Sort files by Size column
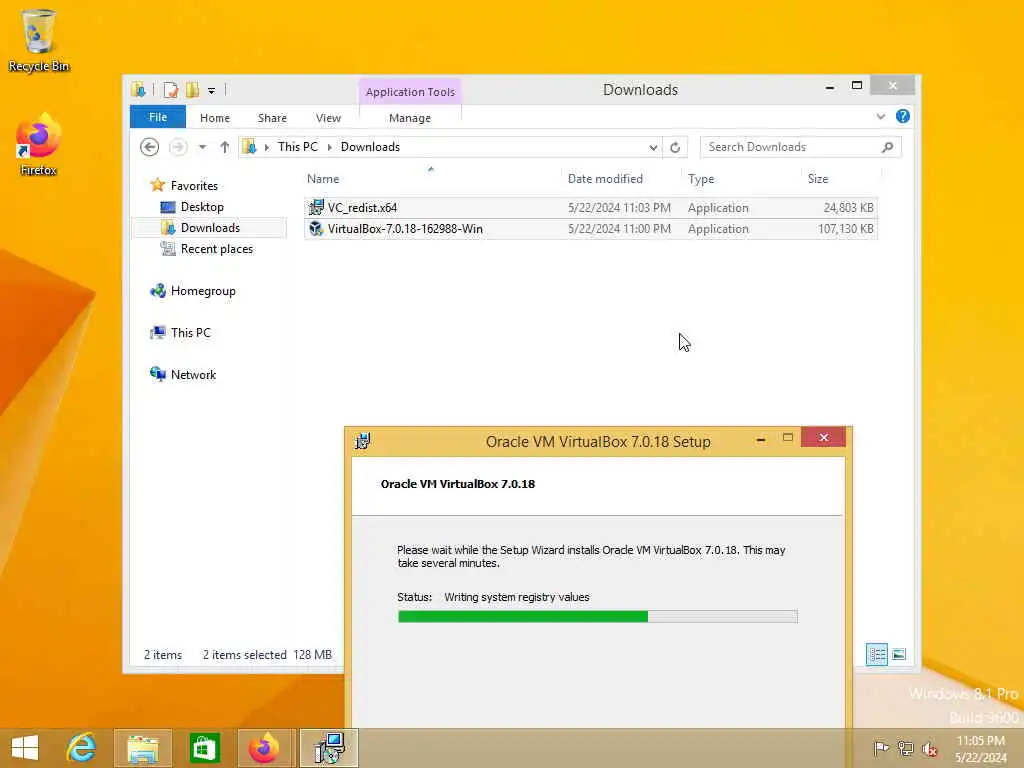The image size is (1024, 768). (x=818, y=179)
